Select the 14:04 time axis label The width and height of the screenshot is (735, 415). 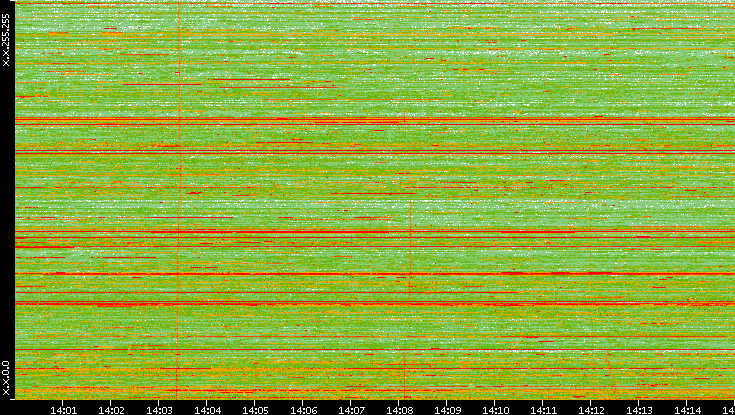(x=207, y=410)
